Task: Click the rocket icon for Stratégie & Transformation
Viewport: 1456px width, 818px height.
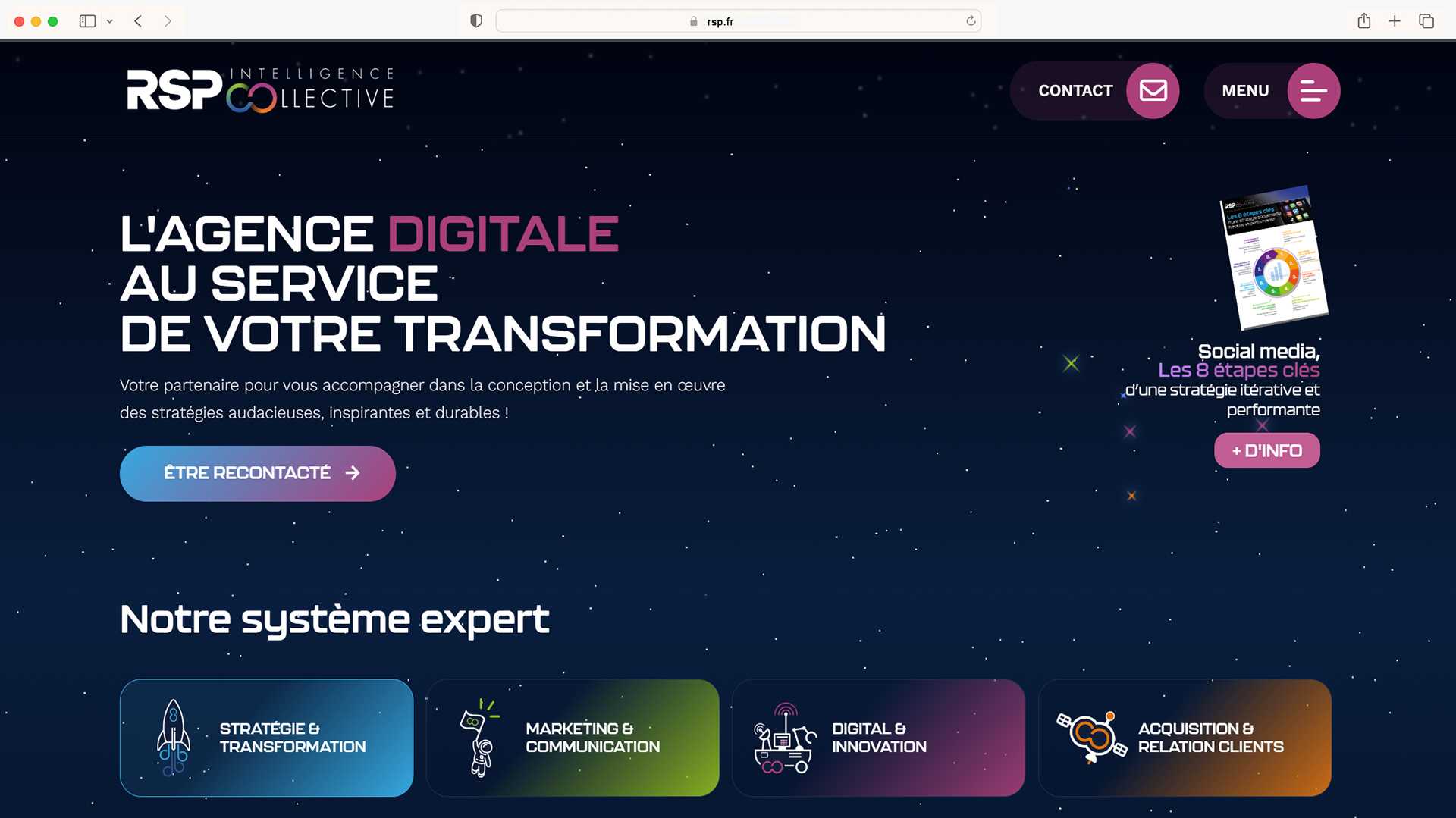Action: 174,737
